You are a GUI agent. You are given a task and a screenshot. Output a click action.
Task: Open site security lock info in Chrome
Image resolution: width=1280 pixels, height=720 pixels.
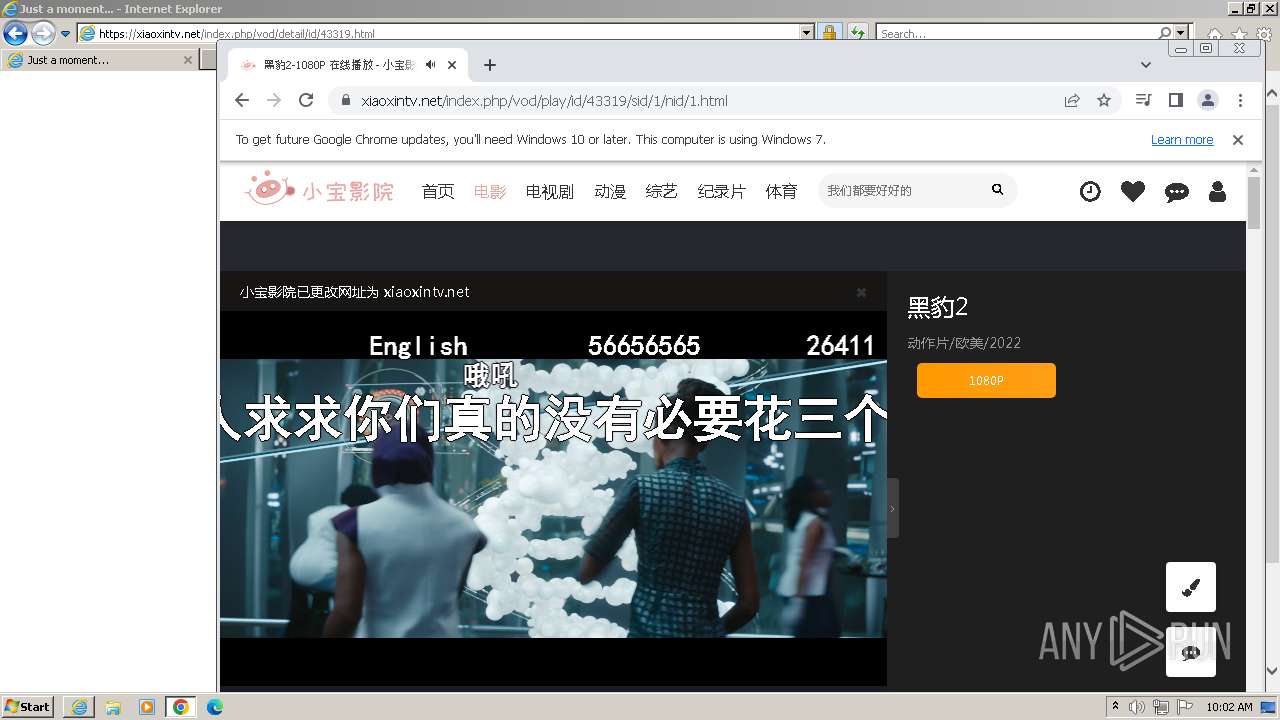point(346,100)
